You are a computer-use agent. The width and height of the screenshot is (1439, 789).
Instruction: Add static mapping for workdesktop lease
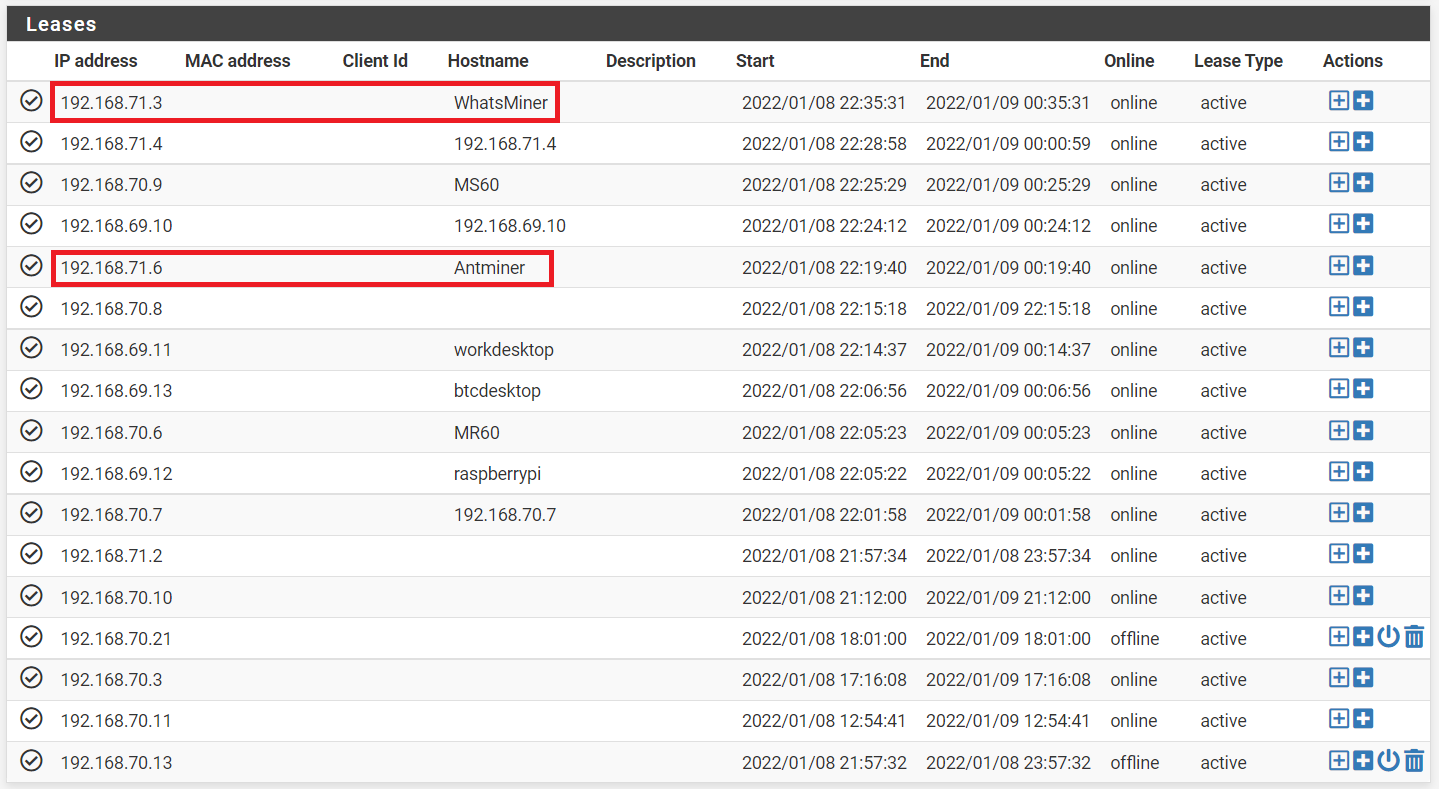(1339, 348)
